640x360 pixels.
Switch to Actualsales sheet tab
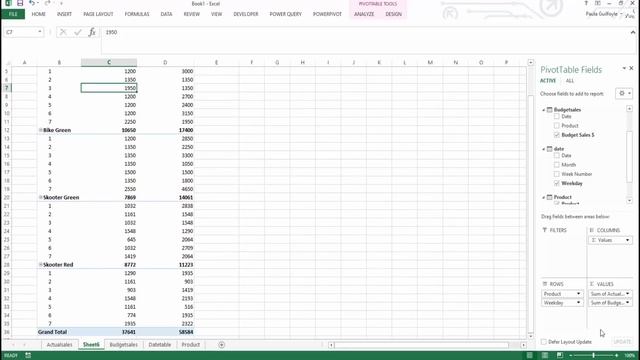click(59, 345)
